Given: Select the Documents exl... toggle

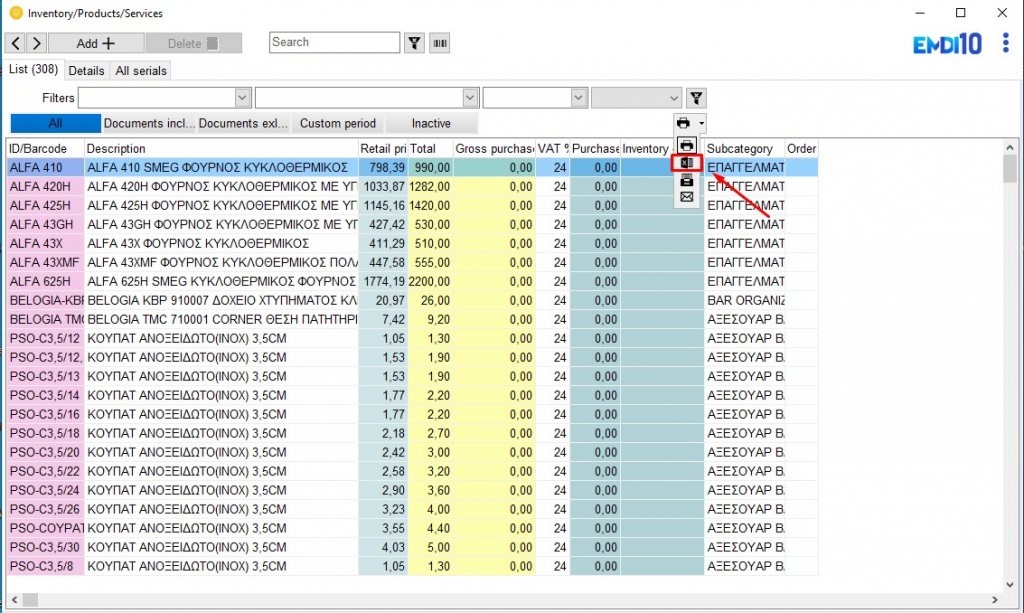Looking at the screenshot, I should click(x=243, y=123).
